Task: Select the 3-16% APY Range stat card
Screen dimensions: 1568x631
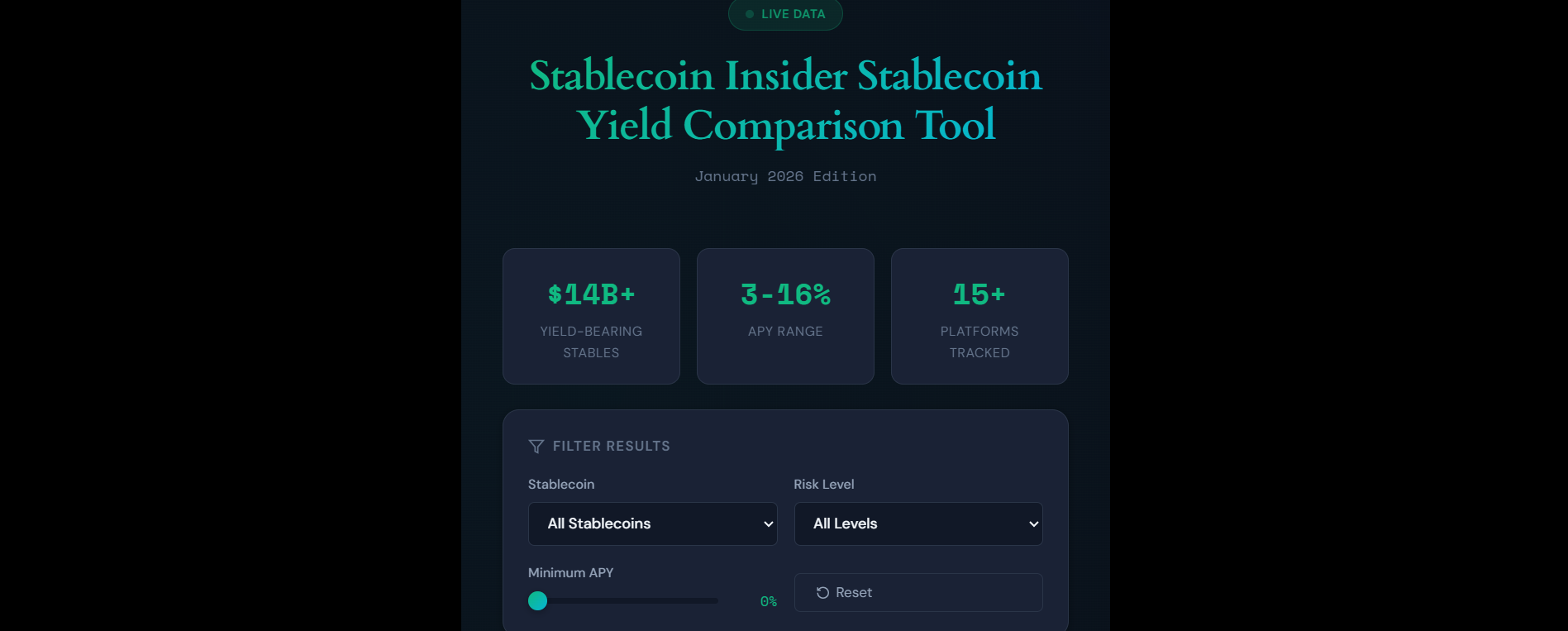Action: tap(784, 317)
